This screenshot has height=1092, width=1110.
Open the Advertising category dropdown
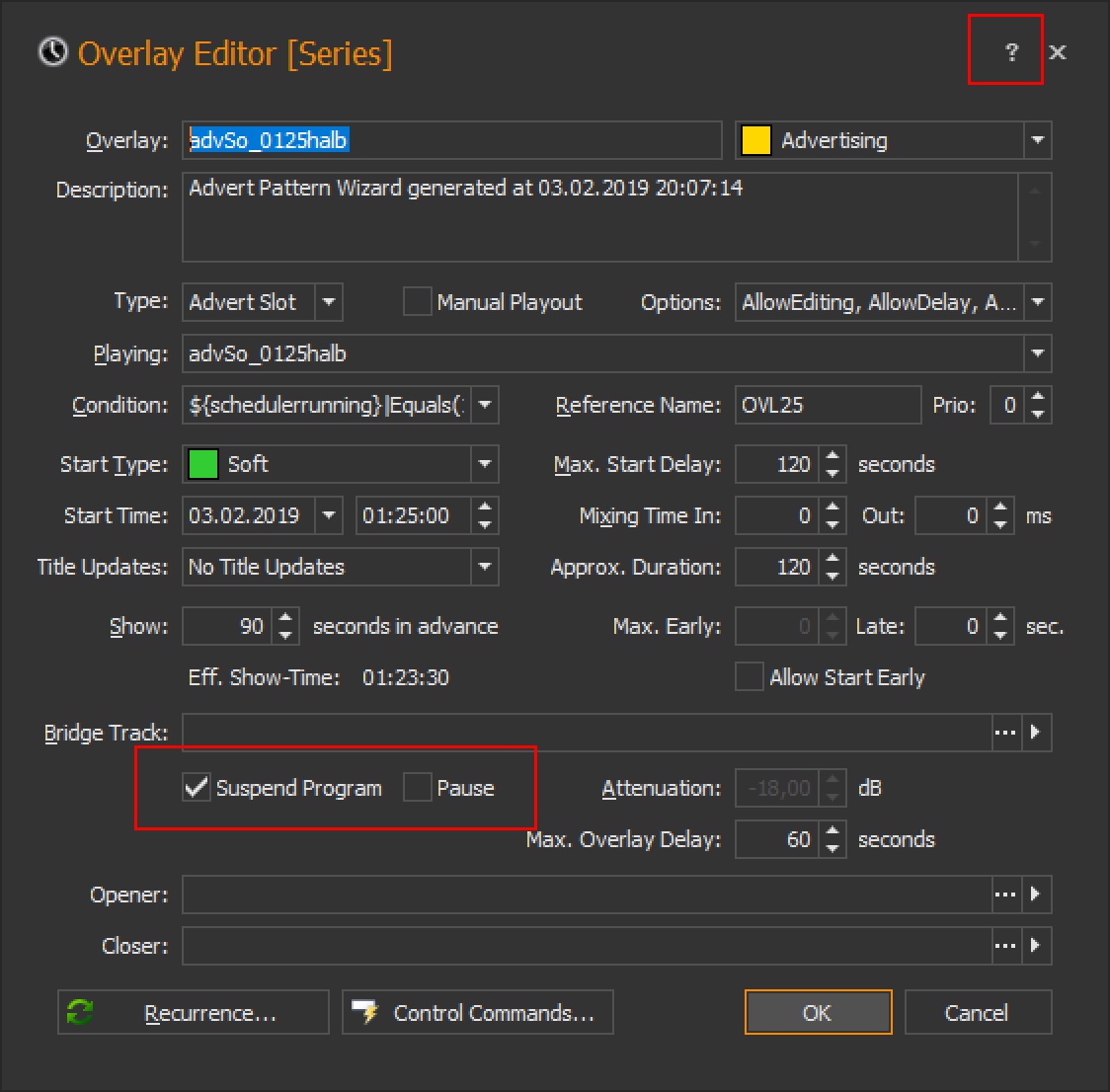tap(1037, 140)
